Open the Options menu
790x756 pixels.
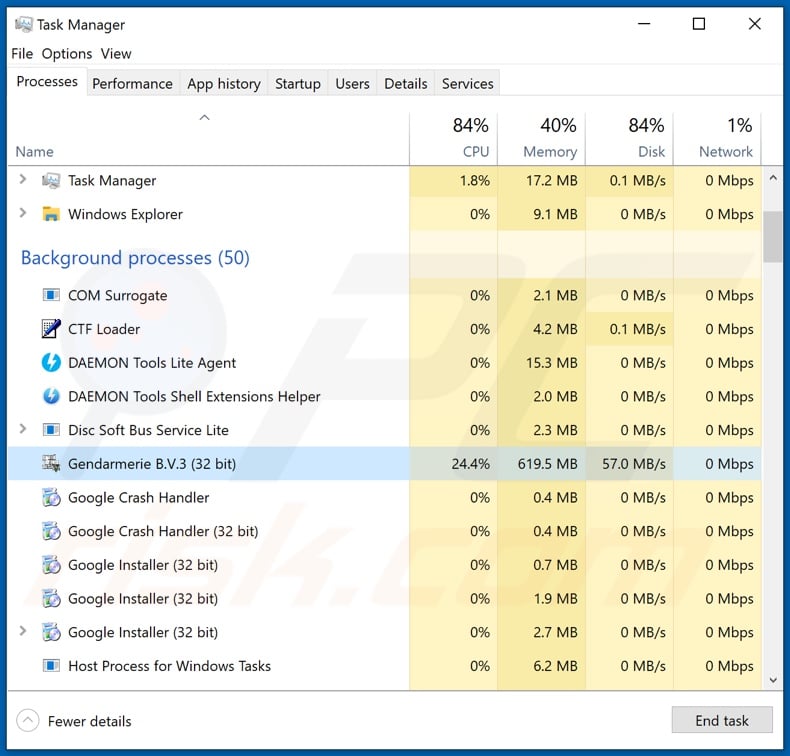click(x=67, y=53)
